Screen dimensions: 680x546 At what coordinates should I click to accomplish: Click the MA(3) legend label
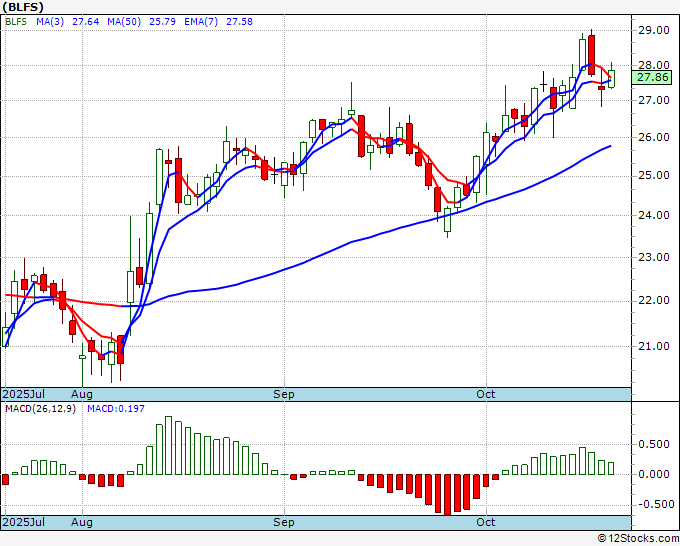pos(50,22)
